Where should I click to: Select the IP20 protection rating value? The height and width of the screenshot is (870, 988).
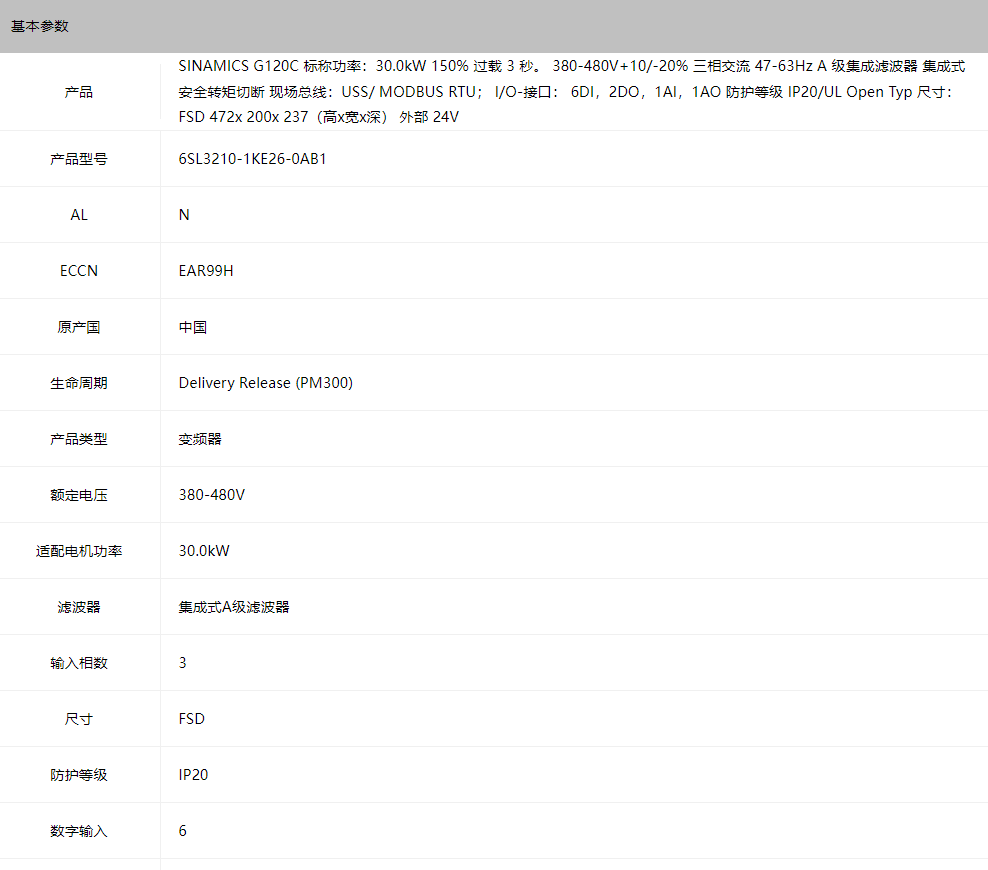193,775
